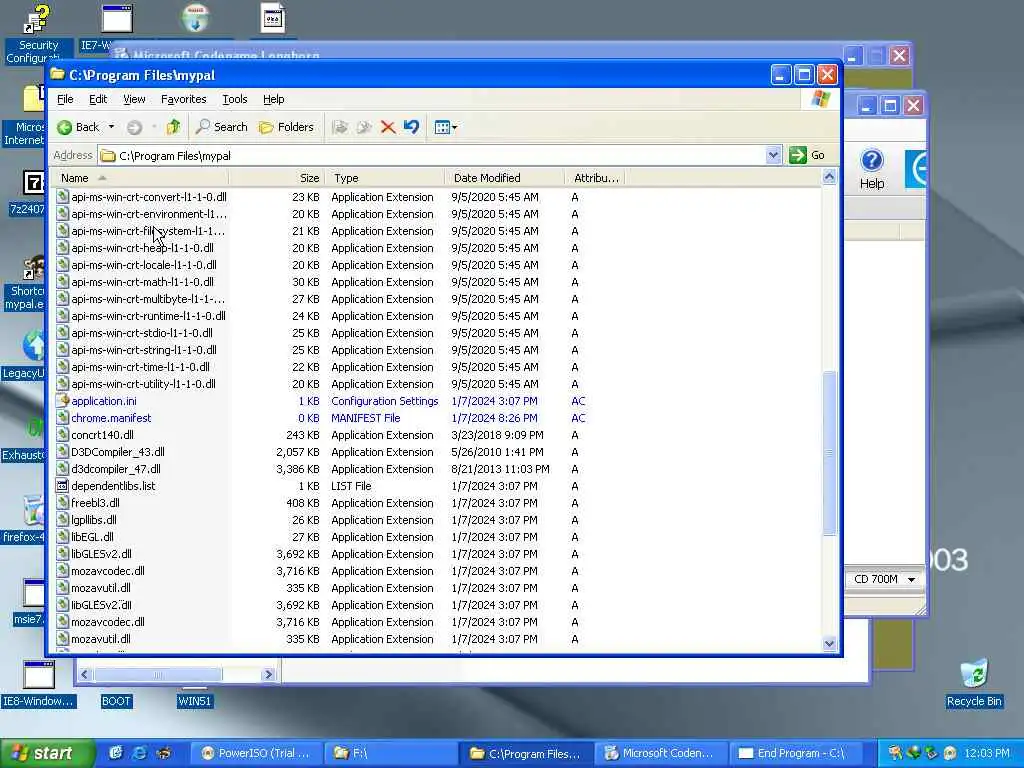Sort by the Size column header
1024x768 pixels.
(x=276, y=178)
